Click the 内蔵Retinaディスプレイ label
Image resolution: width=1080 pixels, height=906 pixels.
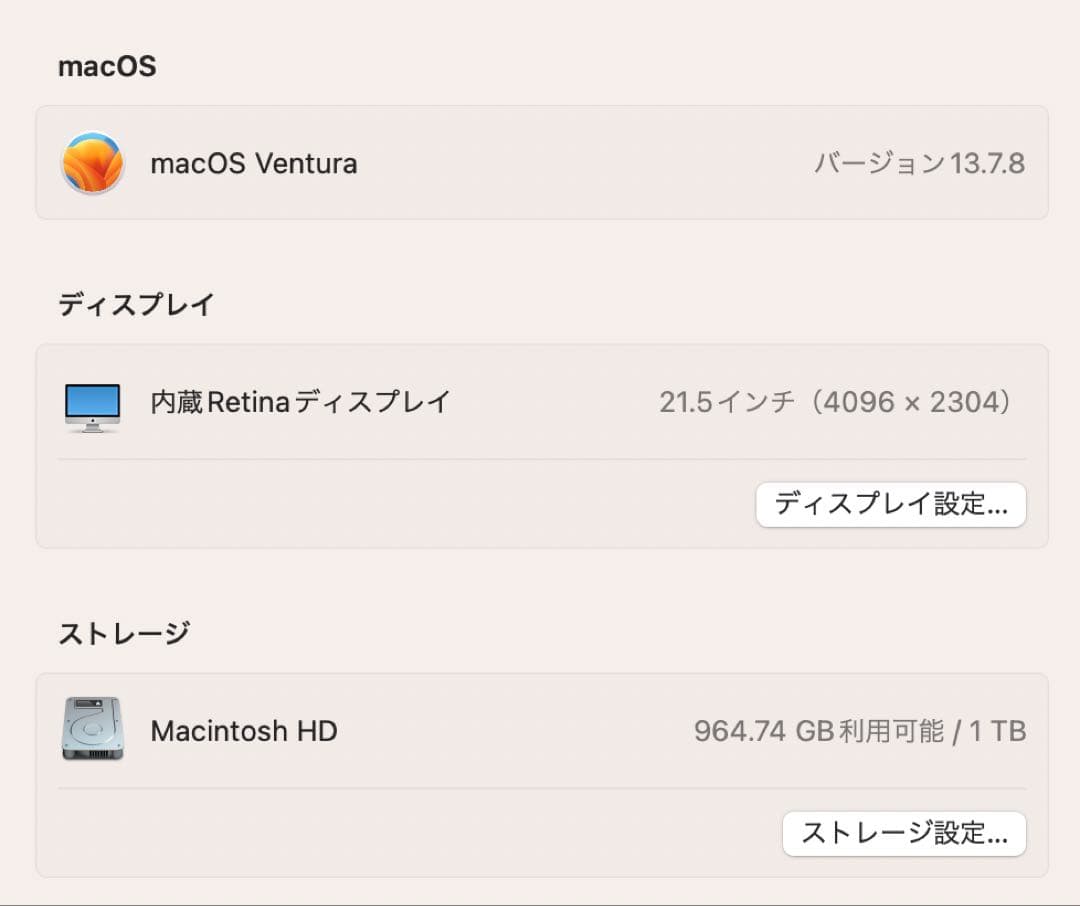pyautogui.click(x=299, y=401)
